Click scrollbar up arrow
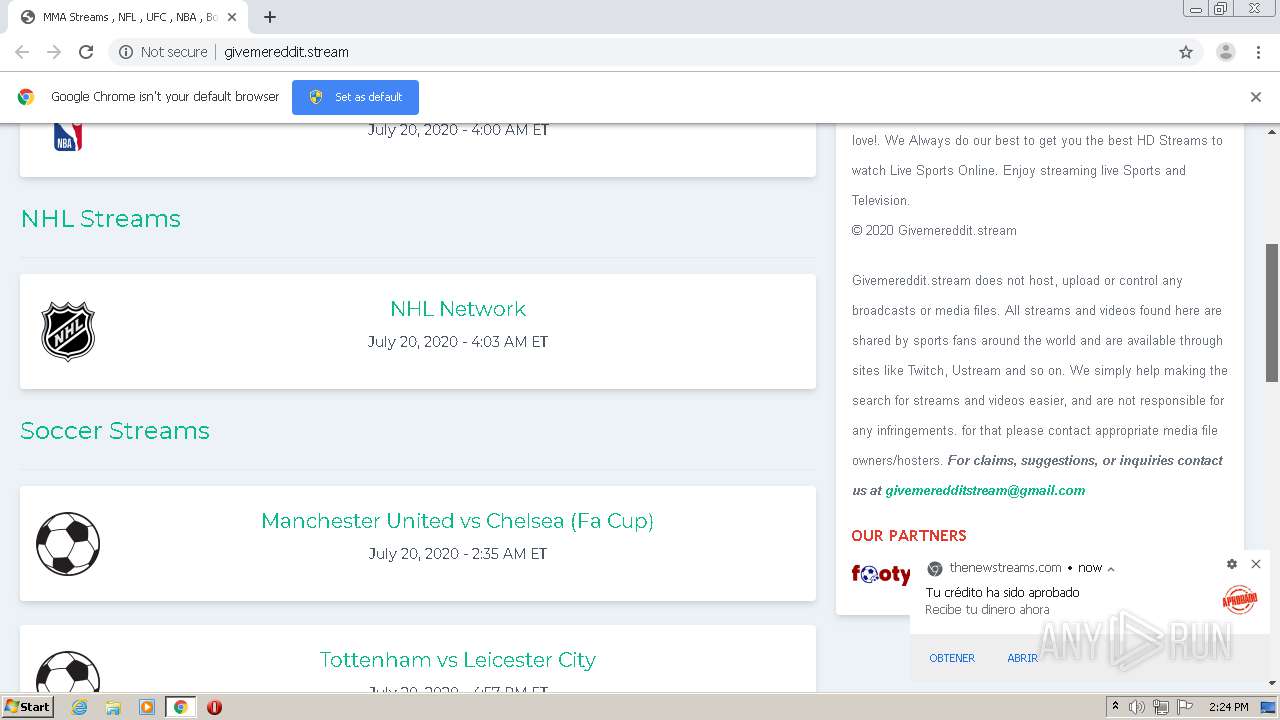The width and height of the screenshot is (1280, 720). click(x=1272, y=131)
